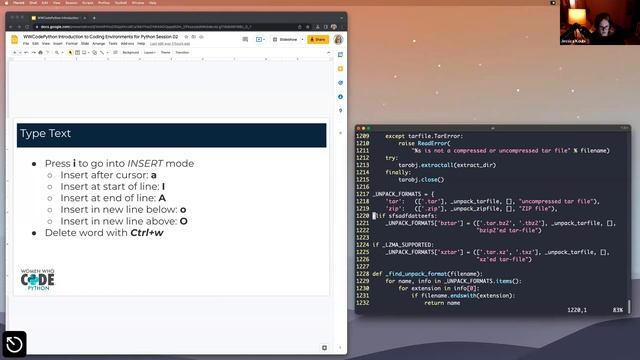Click terminal line 1220 'if sfsadfdatteefs:'
This screenshot has width=640, height=360.
point(404,216)
